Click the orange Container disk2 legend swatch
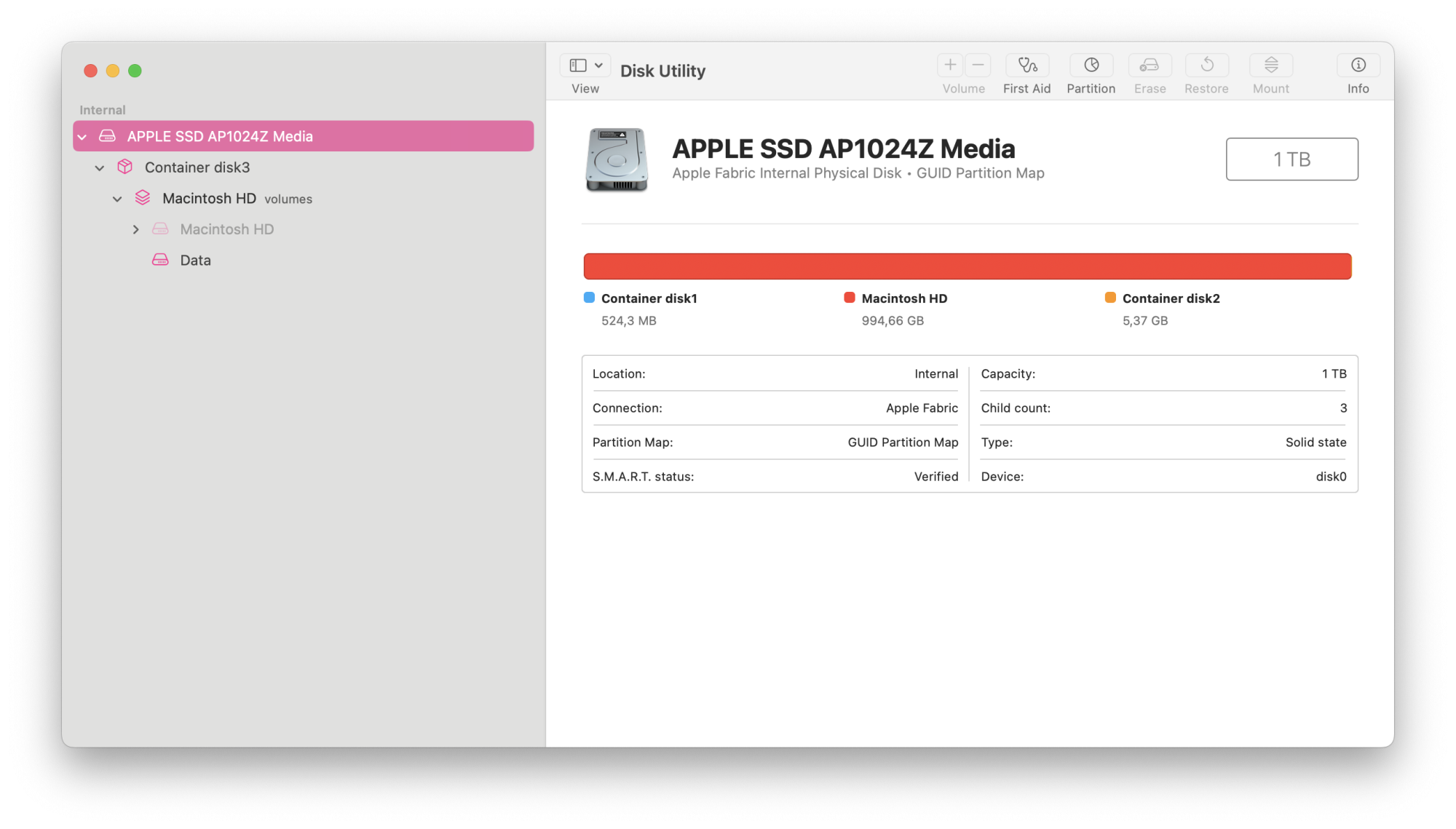This screenshot has height=829, width=1456. pos(1110,298)
